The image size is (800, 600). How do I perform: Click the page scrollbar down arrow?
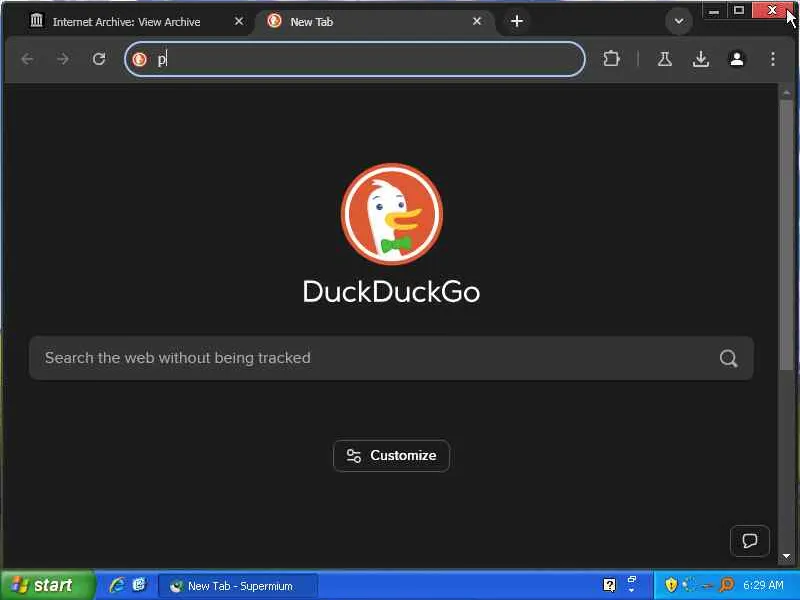point(786,556)
